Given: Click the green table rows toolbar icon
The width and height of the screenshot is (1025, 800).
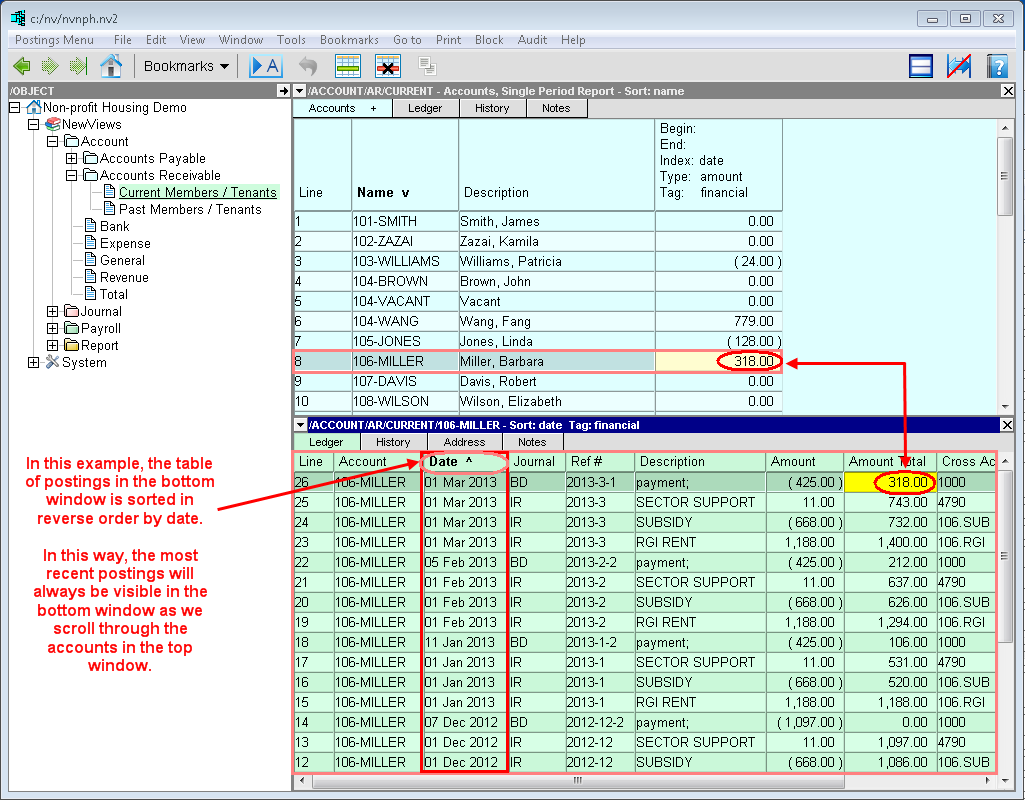Looking at the screenshot, I should tap(347, 66).
